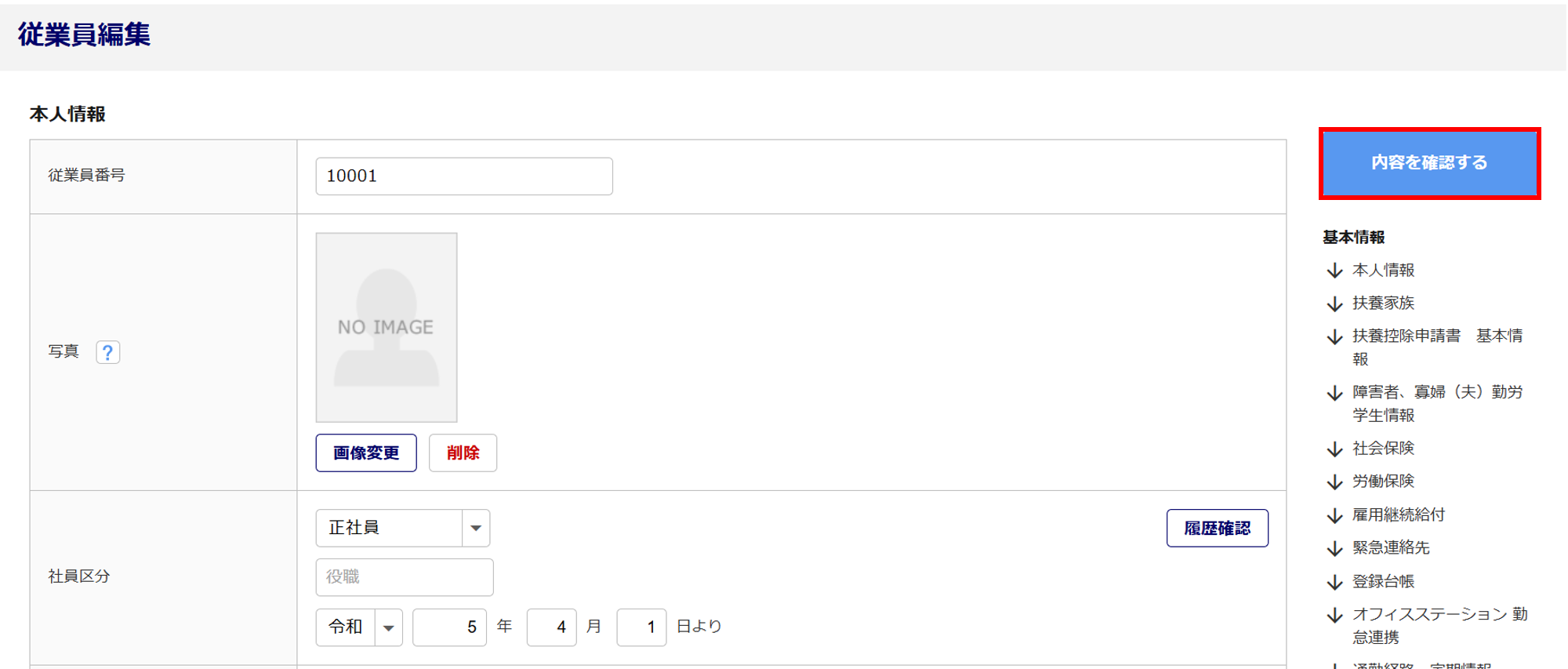Viewport: 1568px width, 669px height.
Task: Open the 令和 era dropdown
Action: [359, 627]
